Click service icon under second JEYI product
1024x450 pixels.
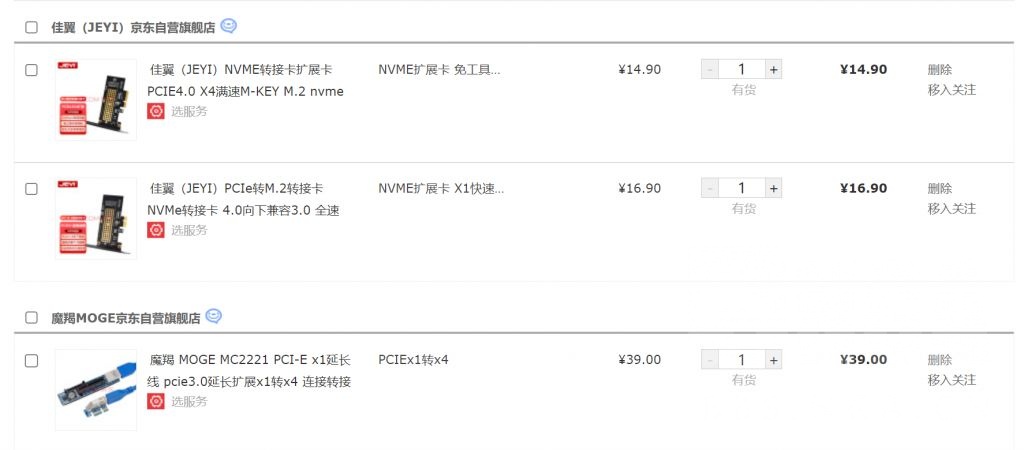[156, 230]
